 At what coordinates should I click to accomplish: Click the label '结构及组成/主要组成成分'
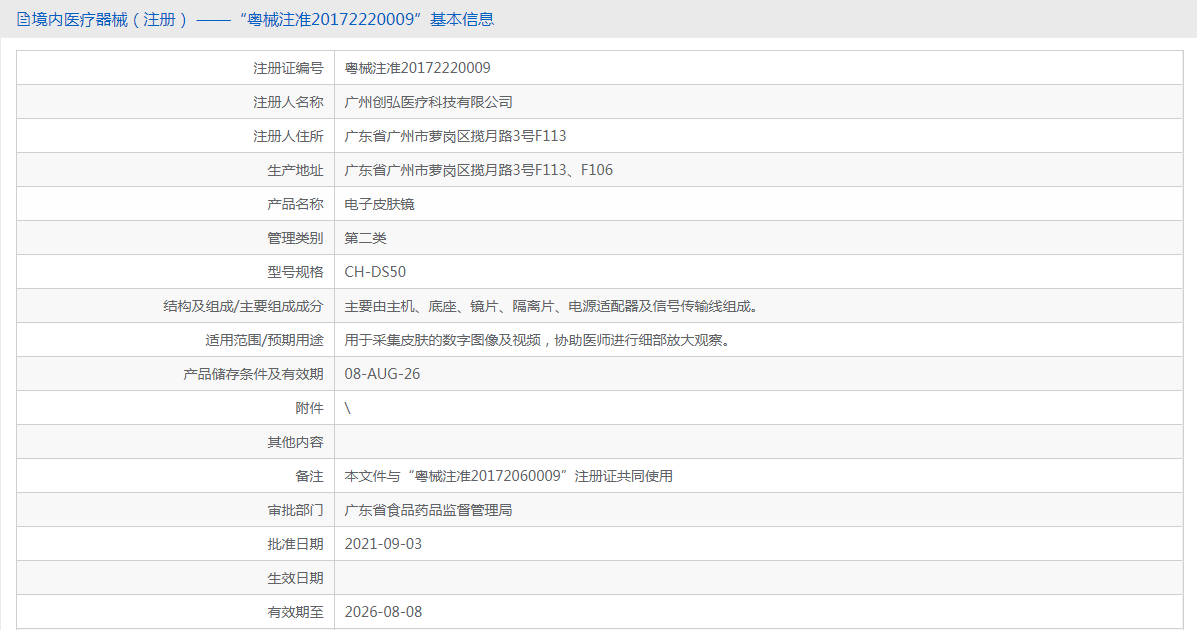pyautogui.click(x=243, y=306)
